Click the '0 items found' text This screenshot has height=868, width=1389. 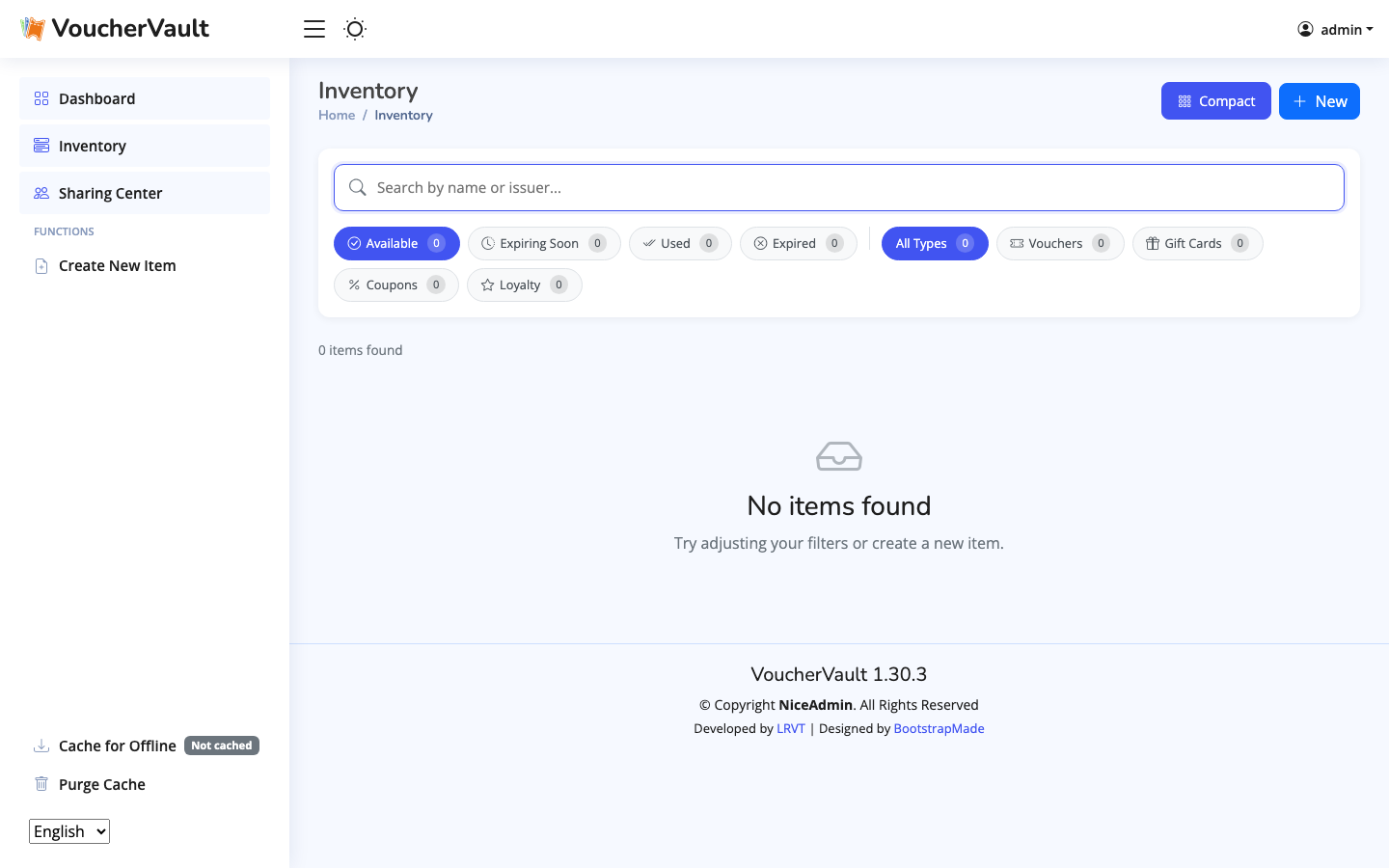click(361, 350)
